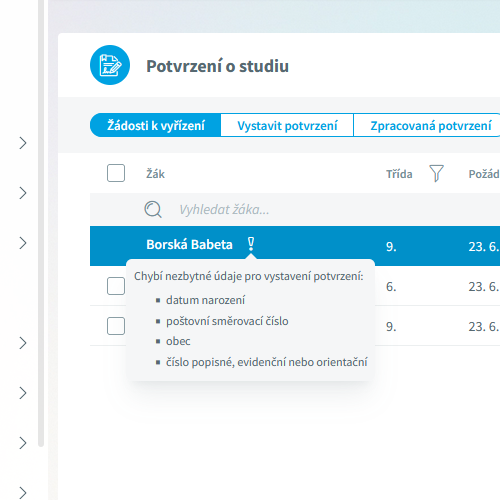Select the Borská Babeta row
This screenshot has width=500, height=500.
tap(295, 246)
